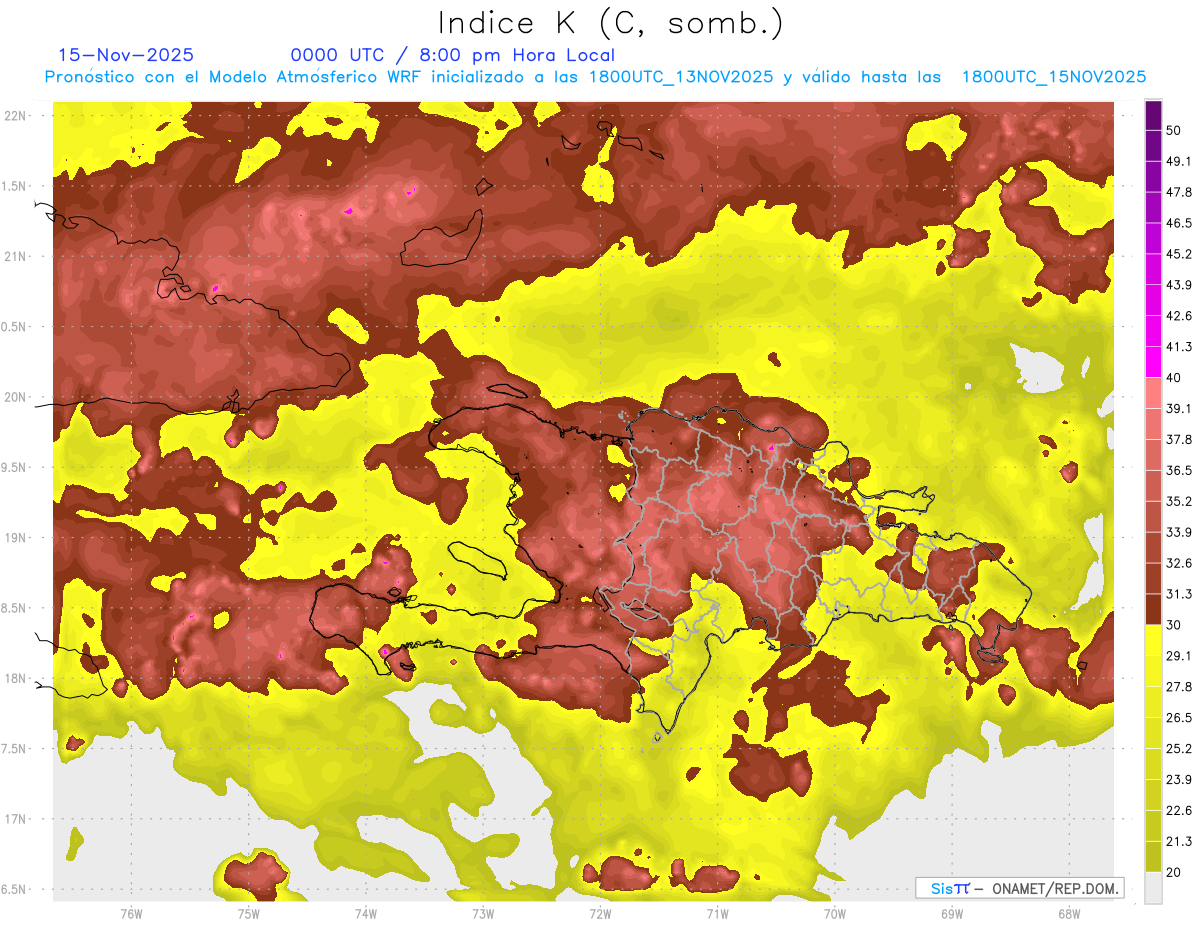Click the color scale value 22.6
This screenshot has width=1200, height=927.
[x=1178, y=810]
